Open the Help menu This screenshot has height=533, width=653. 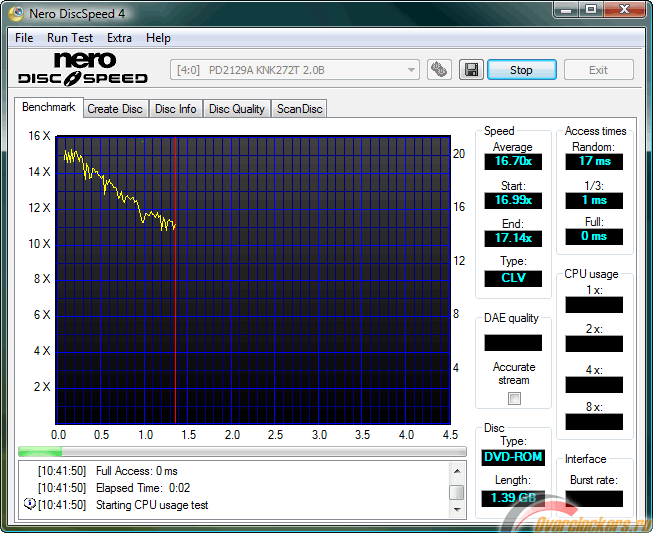158,38
